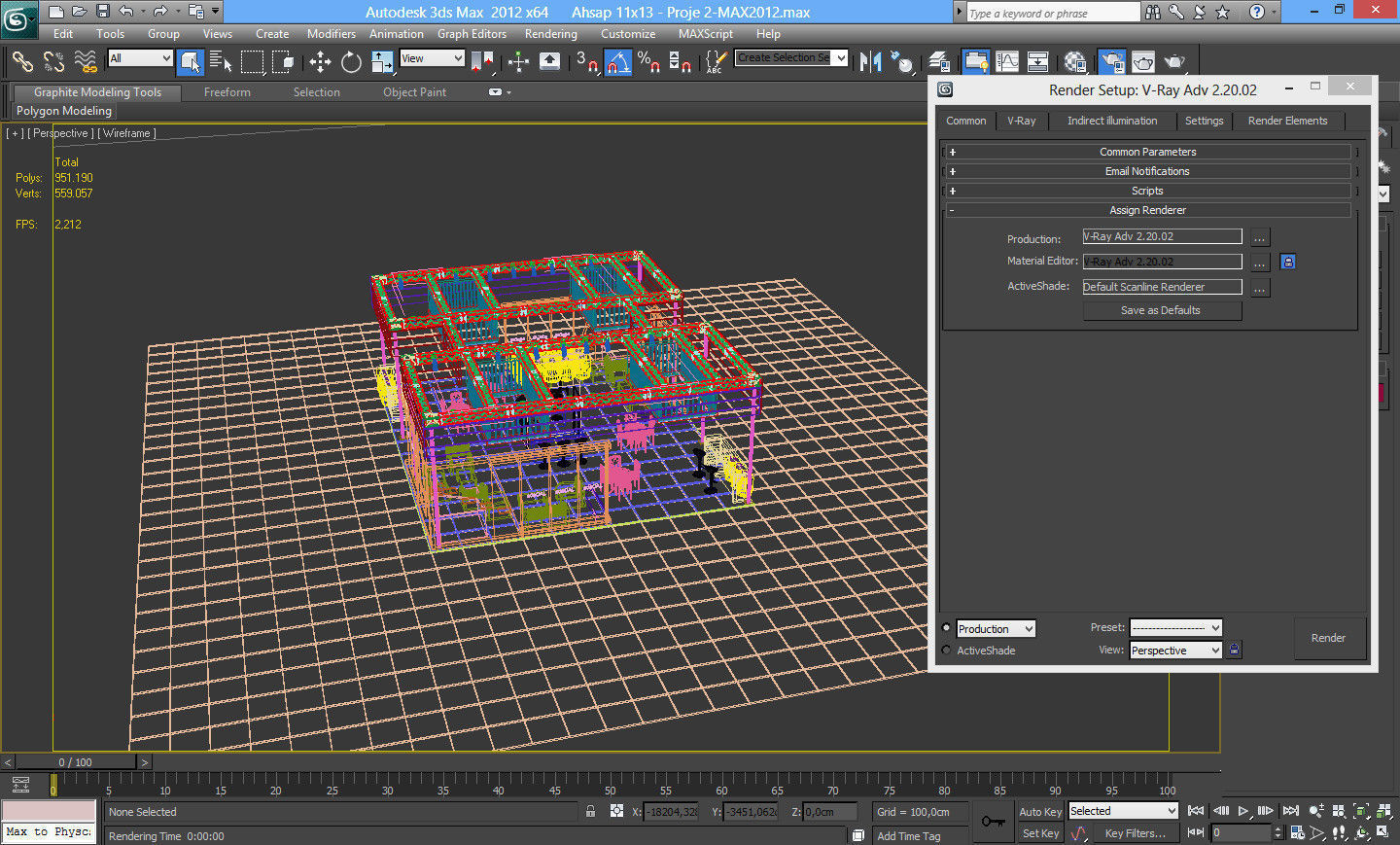
Task: Open the Freeform ribbon tab
Action: click(x=227, y=92)
